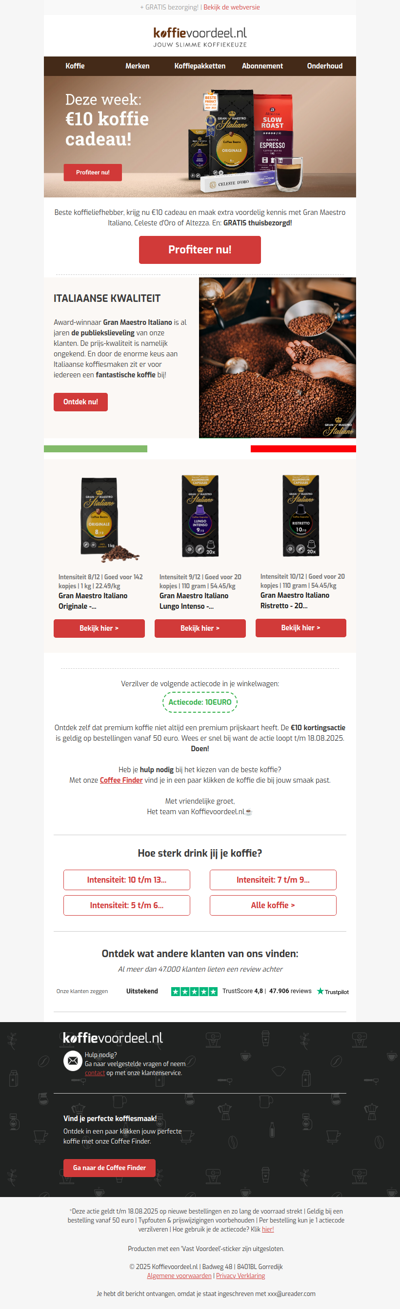Image resolution: width=400 pixels, height=1309 pixels.
Task: Click the green Trustpilot star rating
Action: 194,991
